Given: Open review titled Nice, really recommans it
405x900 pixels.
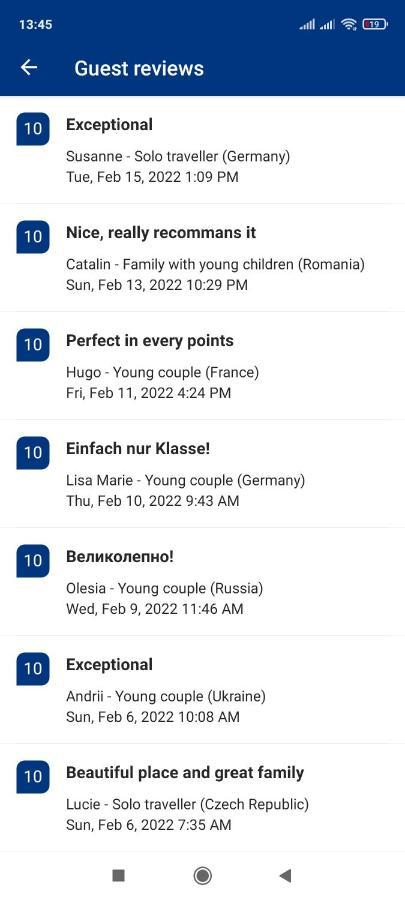Looking at the screenshot, I should pos(202,258).
